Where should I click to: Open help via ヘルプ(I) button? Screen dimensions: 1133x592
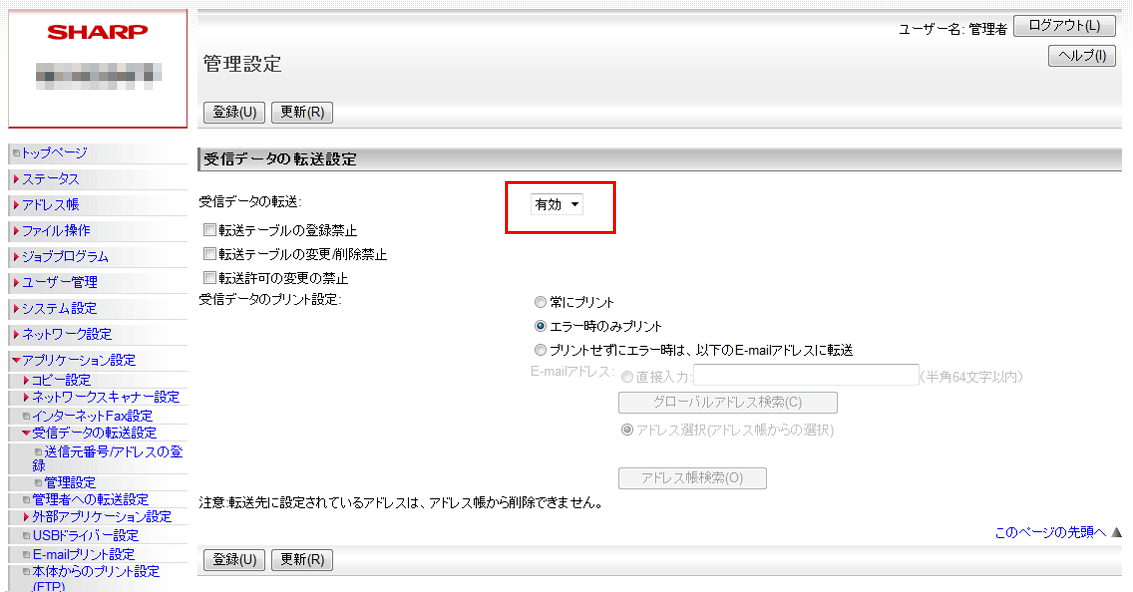click(x=1082, y=56)
